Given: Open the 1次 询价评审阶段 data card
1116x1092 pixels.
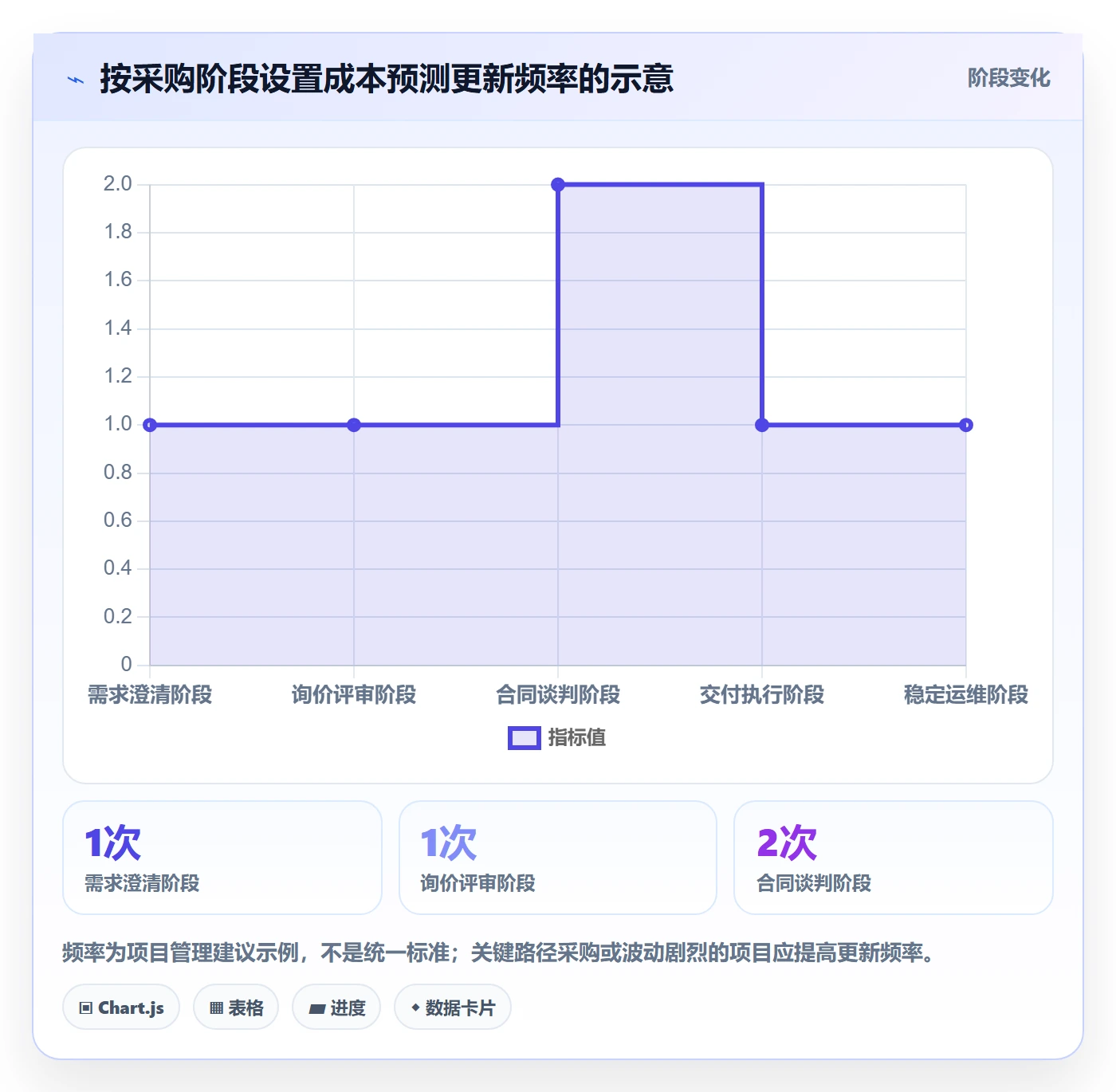Looking at the screenshot, I should [558, 858].
